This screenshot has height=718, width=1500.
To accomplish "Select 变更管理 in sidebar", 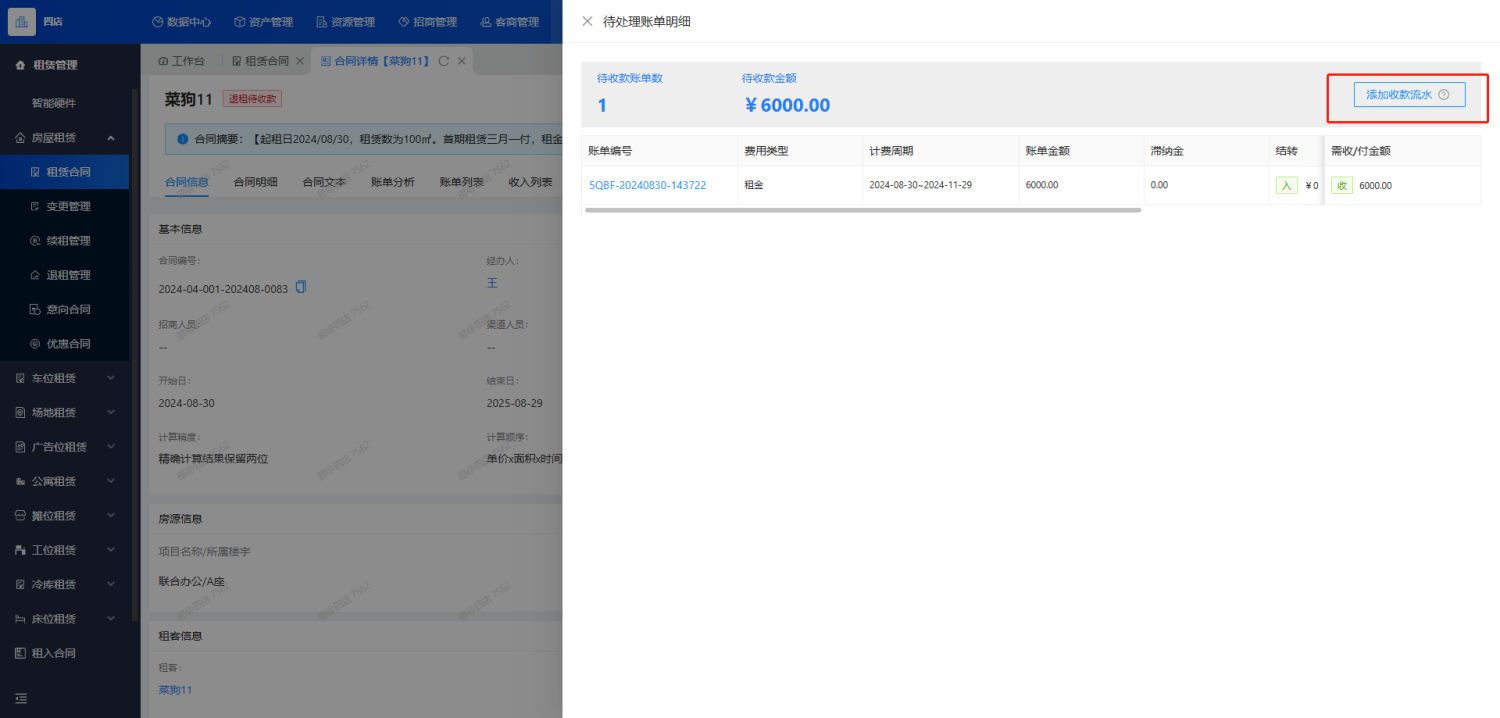I will pos(65,206).
